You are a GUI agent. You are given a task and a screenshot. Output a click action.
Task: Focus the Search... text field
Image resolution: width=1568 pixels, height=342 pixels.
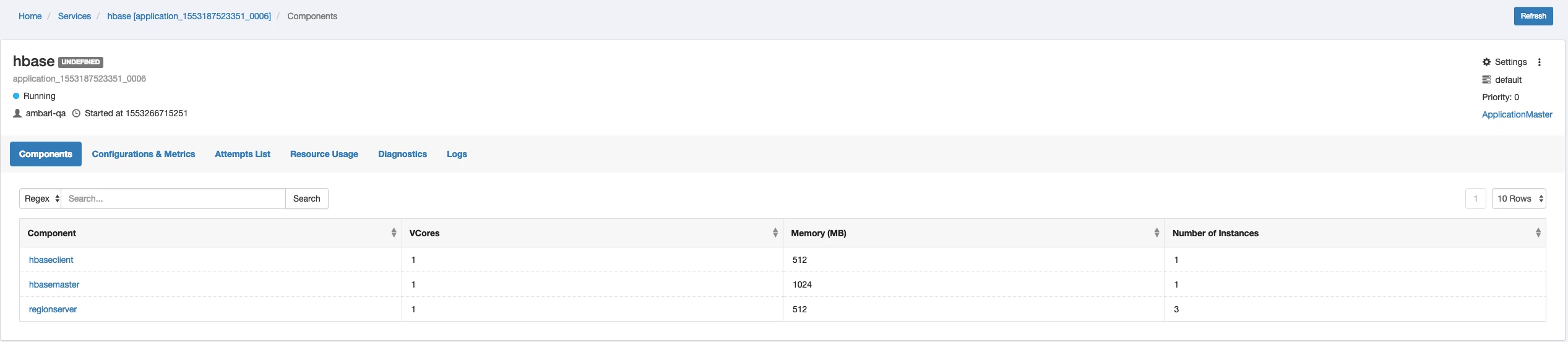pyautogui.click(x=173, y=199)
